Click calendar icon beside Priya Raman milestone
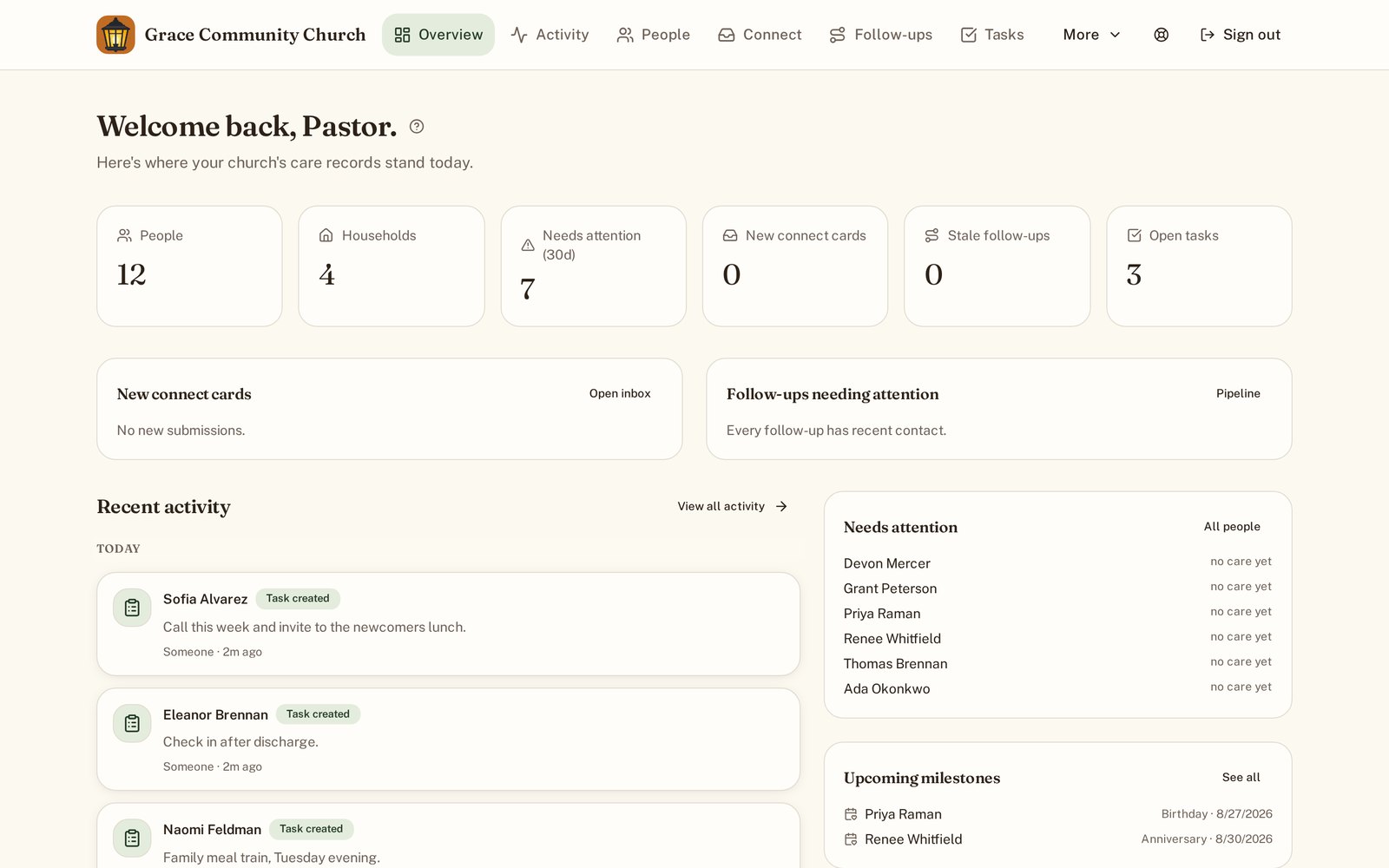This screenshot has width=1389, height=868. tap(851, 814)
